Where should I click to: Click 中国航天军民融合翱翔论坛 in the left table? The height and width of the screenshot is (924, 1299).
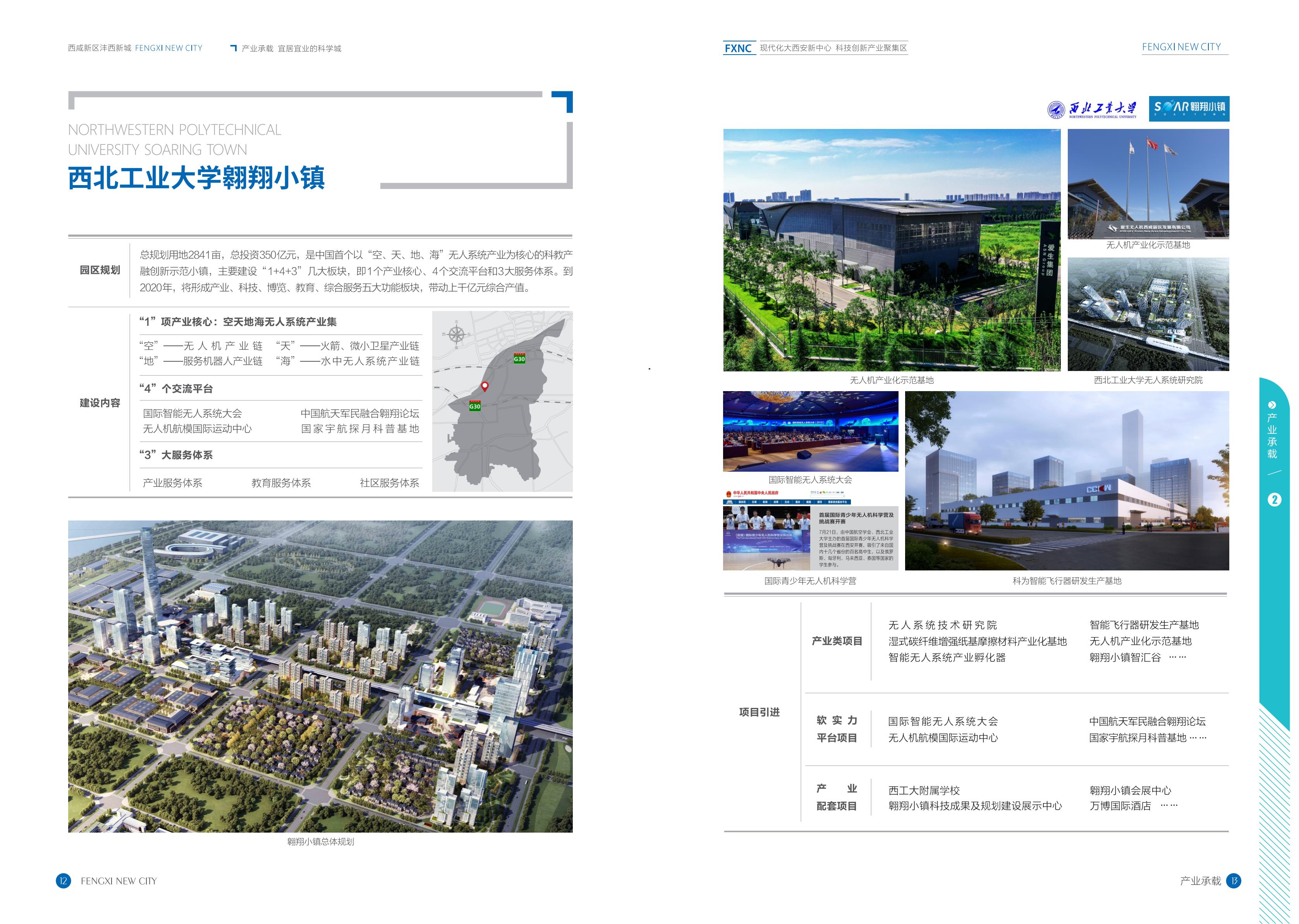[x=359, y=414]
